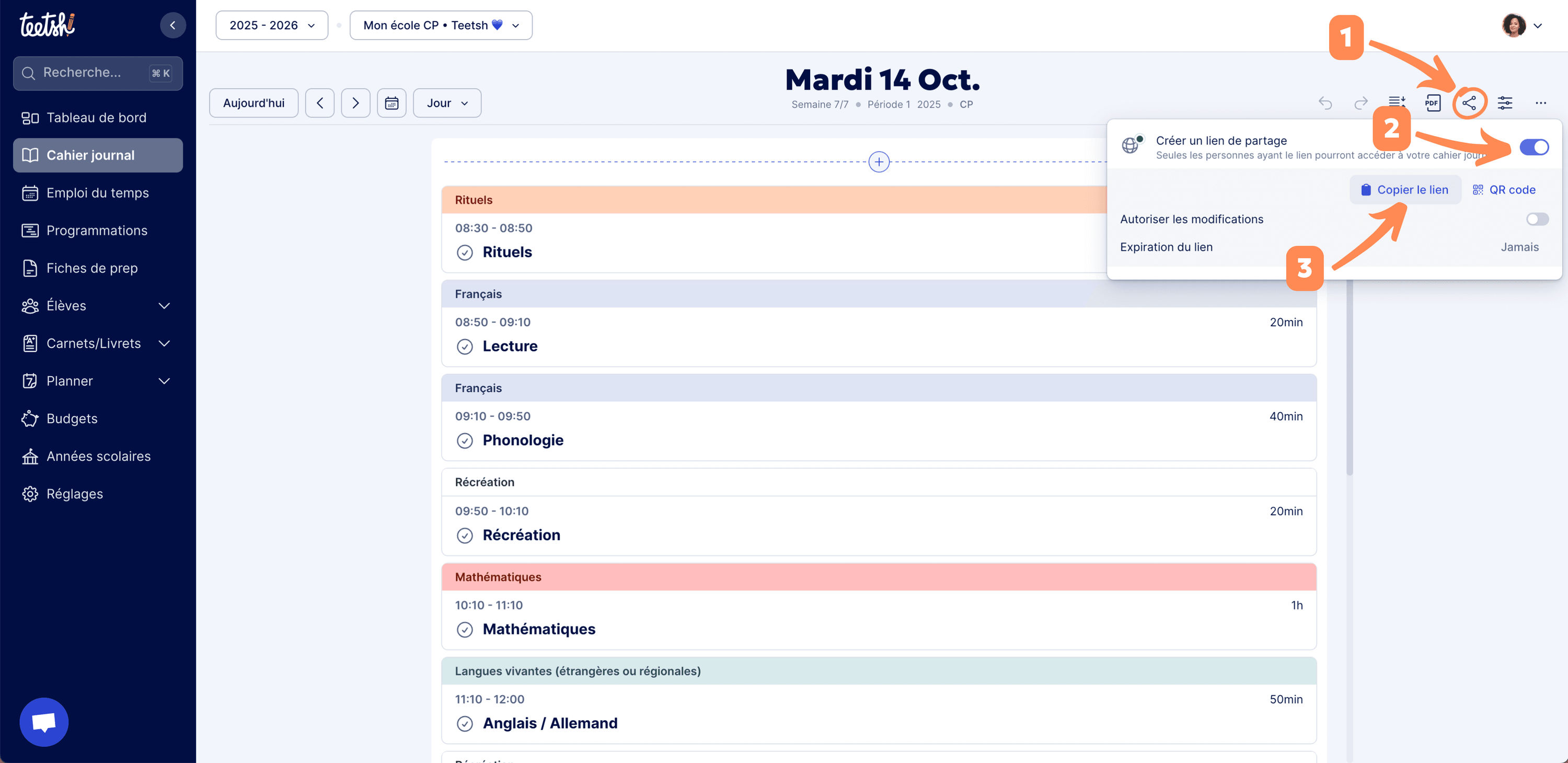Viewport: 1568px width, 763px height.
Task: Mark the Lecture lesson as done
Action: point(465,347)
